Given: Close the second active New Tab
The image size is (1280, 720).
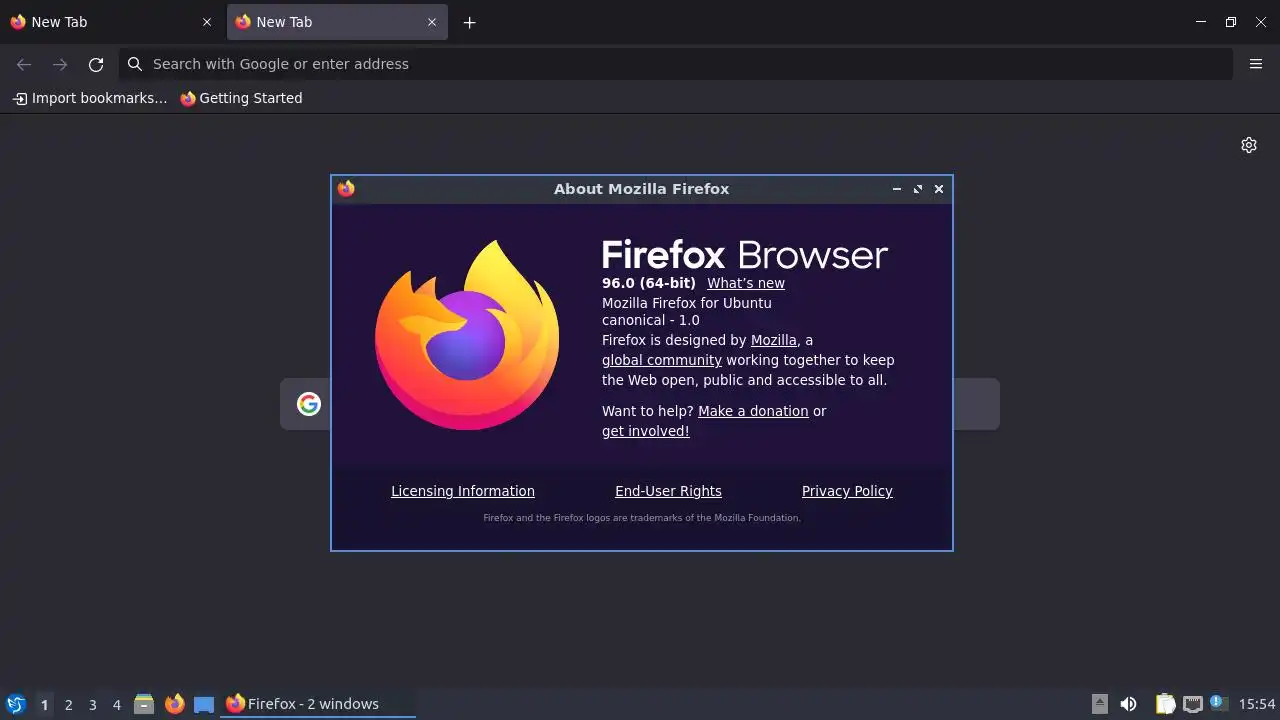Looking at the screenshot, I should tap(432, 22).
